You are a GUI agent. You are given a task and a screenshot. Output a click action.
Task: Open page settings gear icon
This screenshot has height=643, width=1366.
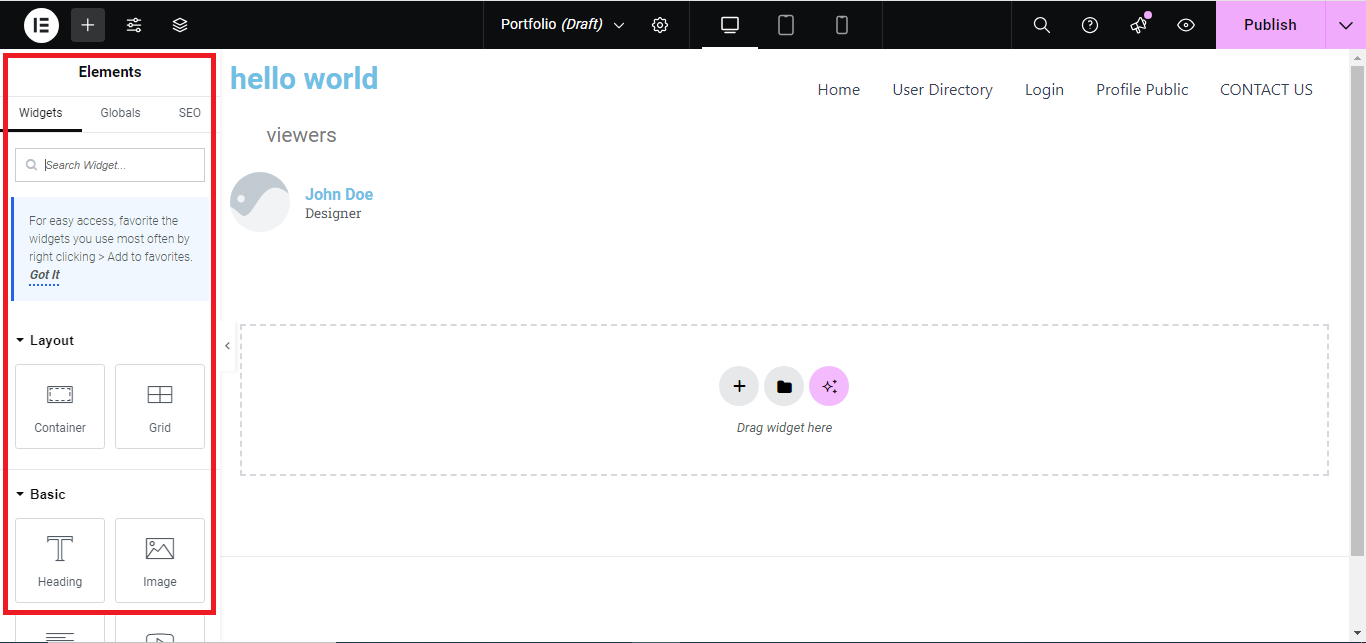(660, 25)
